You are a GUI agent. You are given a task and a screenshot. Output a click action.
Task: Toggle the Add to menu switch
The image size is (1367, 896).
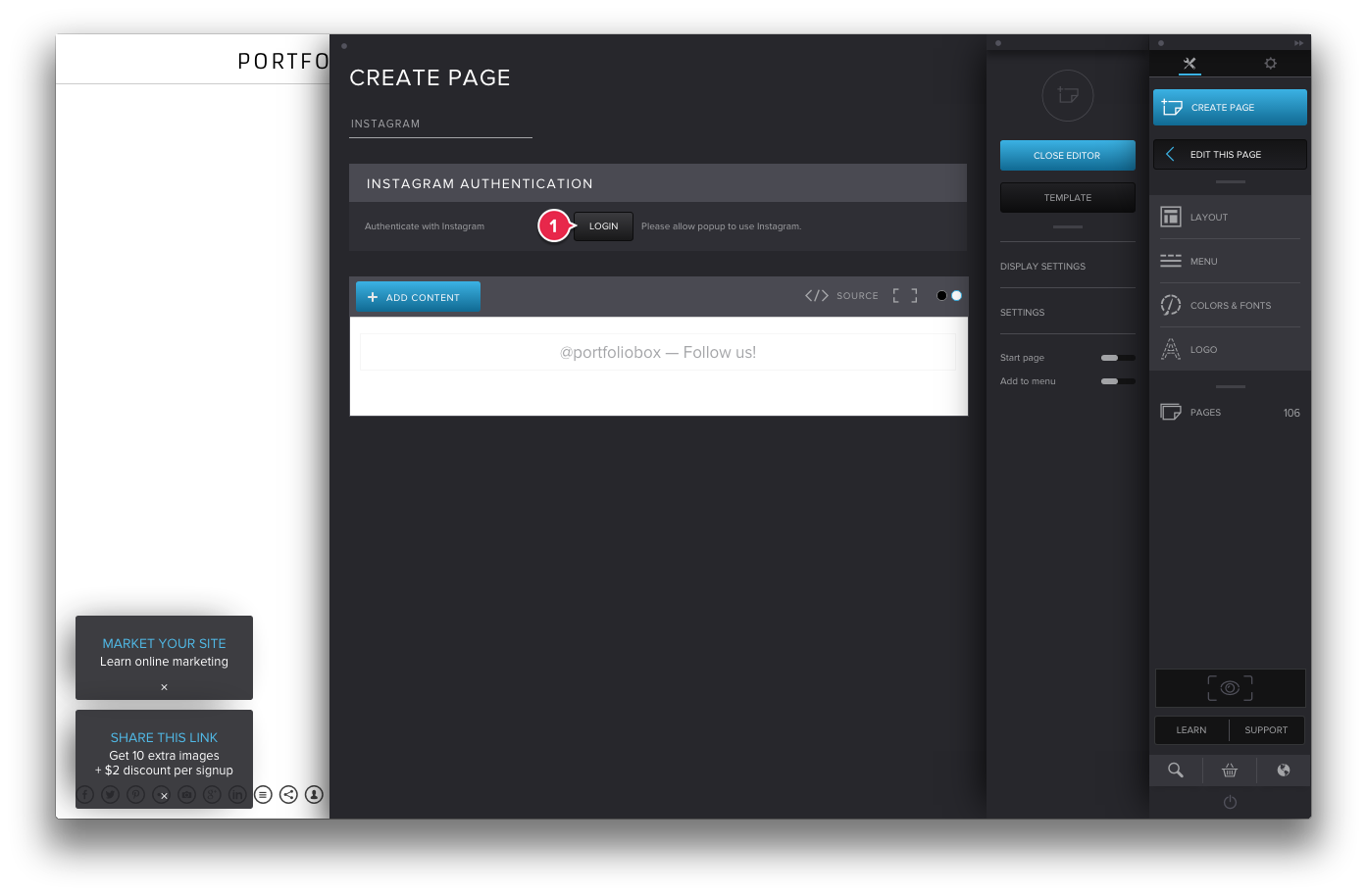click(x=1118, y=381)
